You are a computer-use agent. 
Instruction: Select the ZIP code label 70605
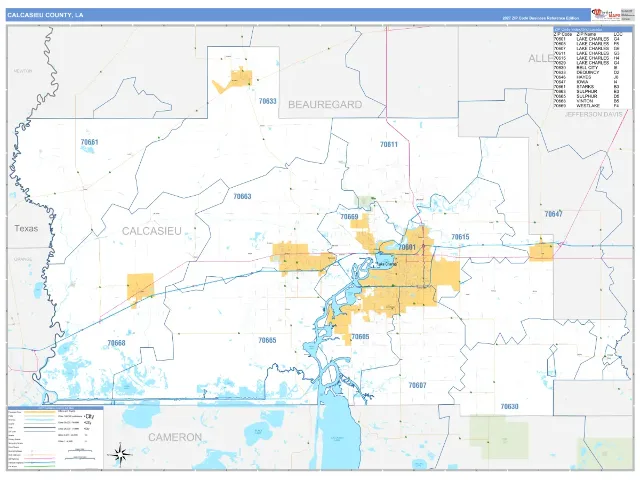(x=360, y=337)
